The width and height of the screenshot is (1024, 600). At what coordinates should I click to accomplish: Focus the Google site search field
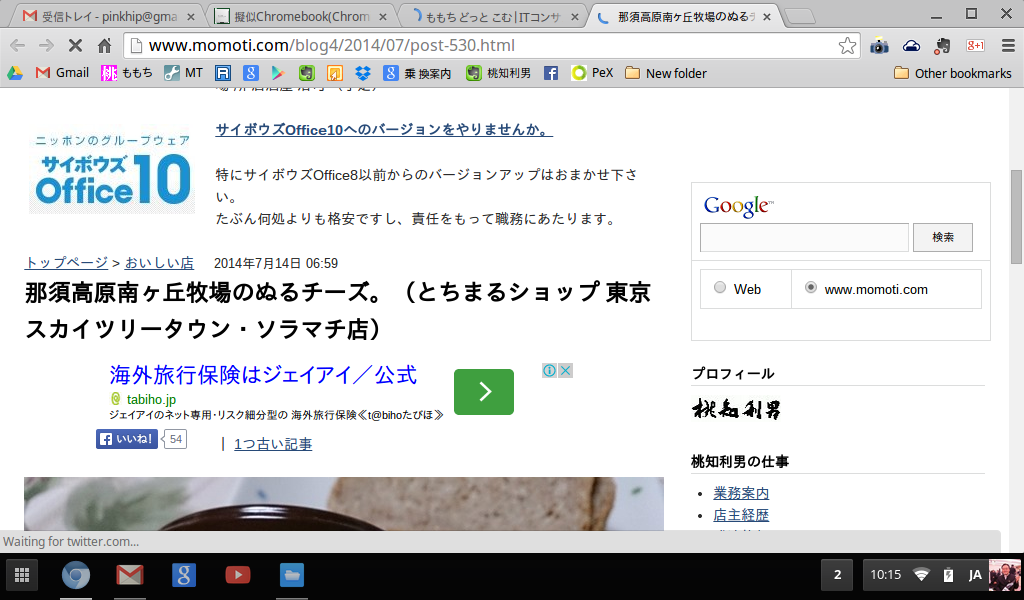pos(804,237)
